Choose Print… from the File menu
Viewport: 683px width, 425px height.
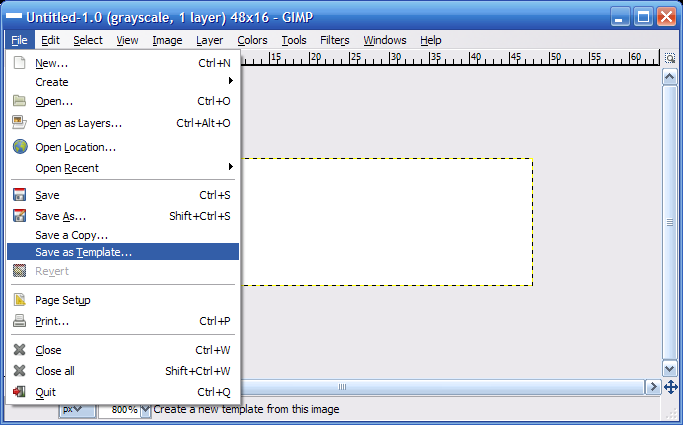click(123, 321)
